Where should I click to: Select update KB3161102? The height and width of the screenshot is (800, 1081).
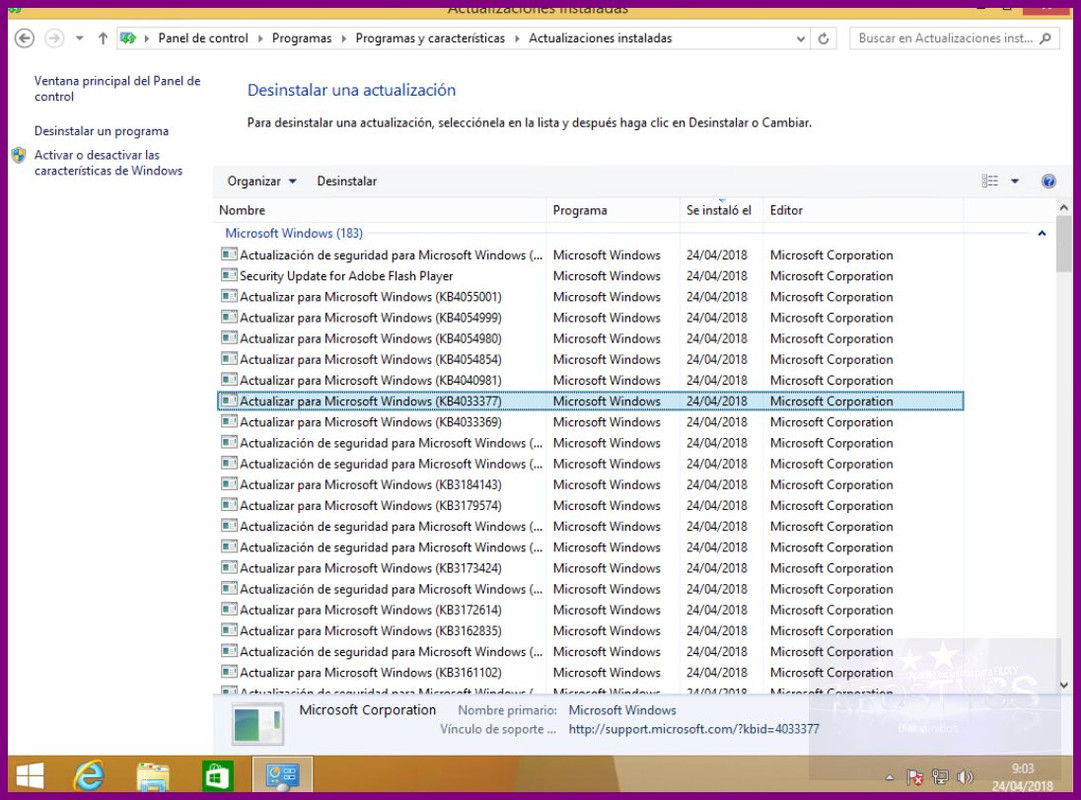[590, 672]
